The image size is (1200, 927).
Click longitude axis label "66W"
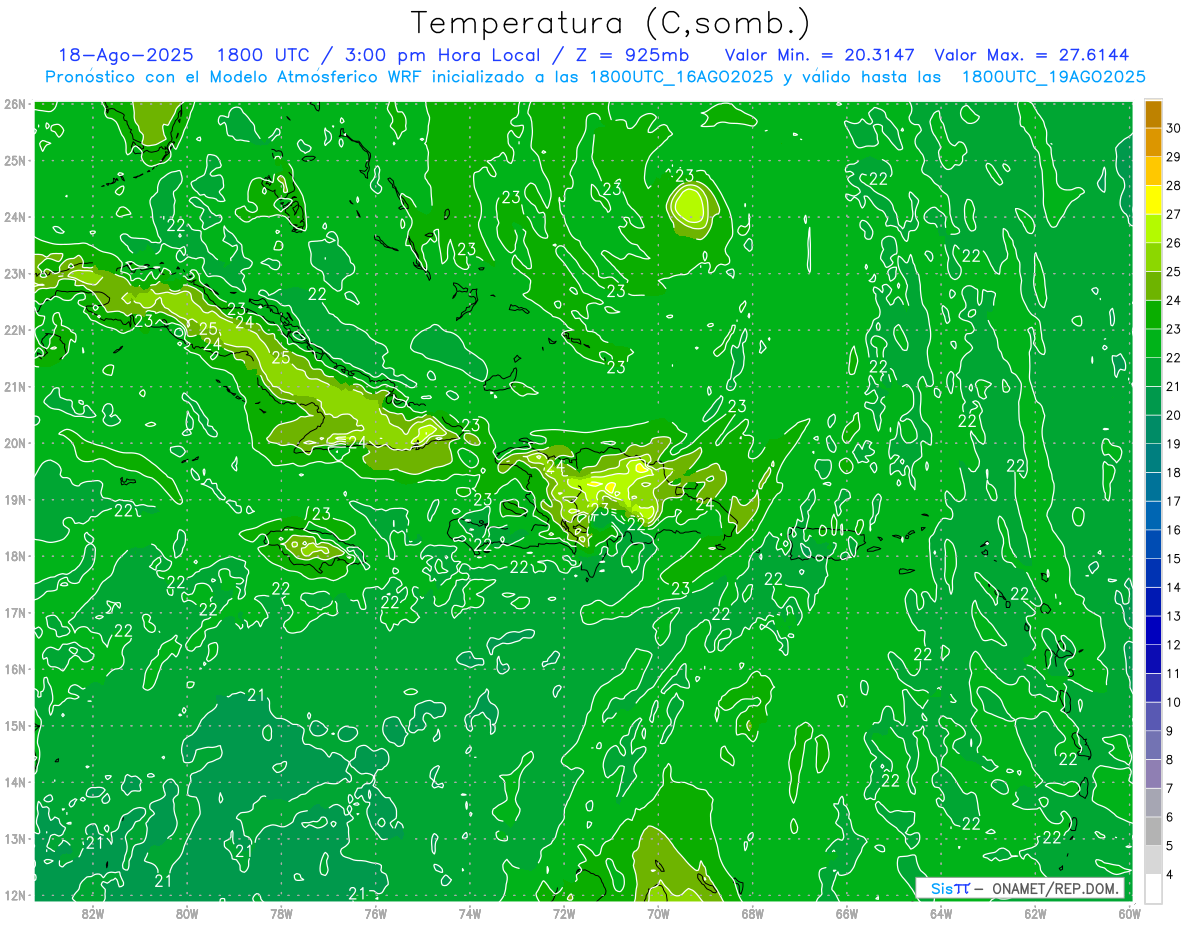click(x=846, y=913)
